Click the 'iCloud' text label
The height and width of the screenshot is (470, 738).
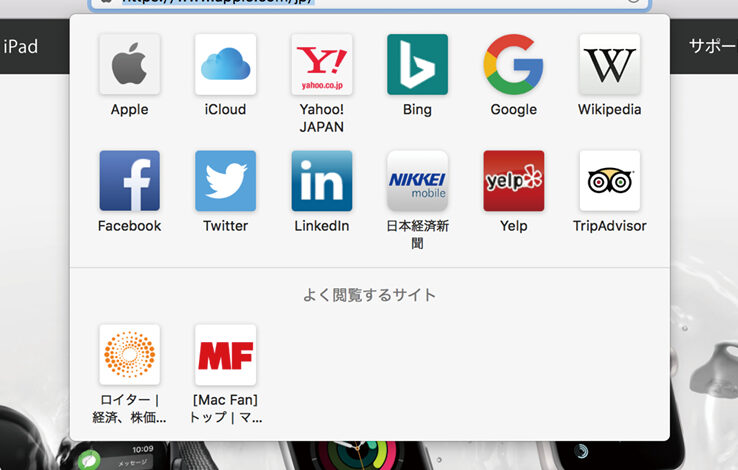pyautogui.click(x=225, y=110)
